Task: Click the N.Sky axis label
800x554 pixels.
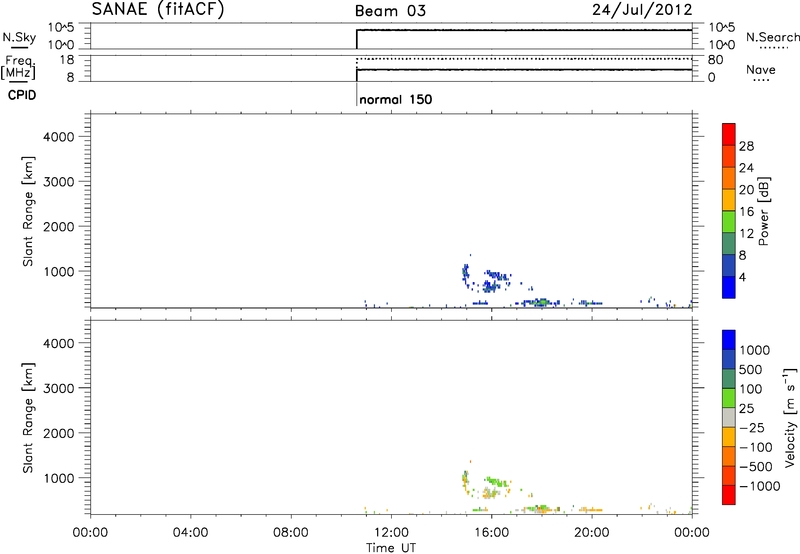Action: tap(19, 37)
